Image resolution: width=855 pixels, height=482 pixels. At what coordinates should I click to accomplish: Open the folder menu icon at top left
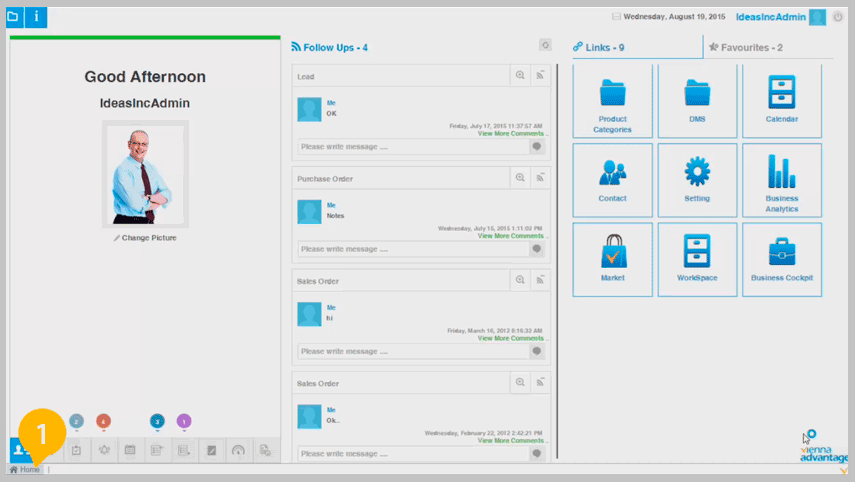coord(14,17)
